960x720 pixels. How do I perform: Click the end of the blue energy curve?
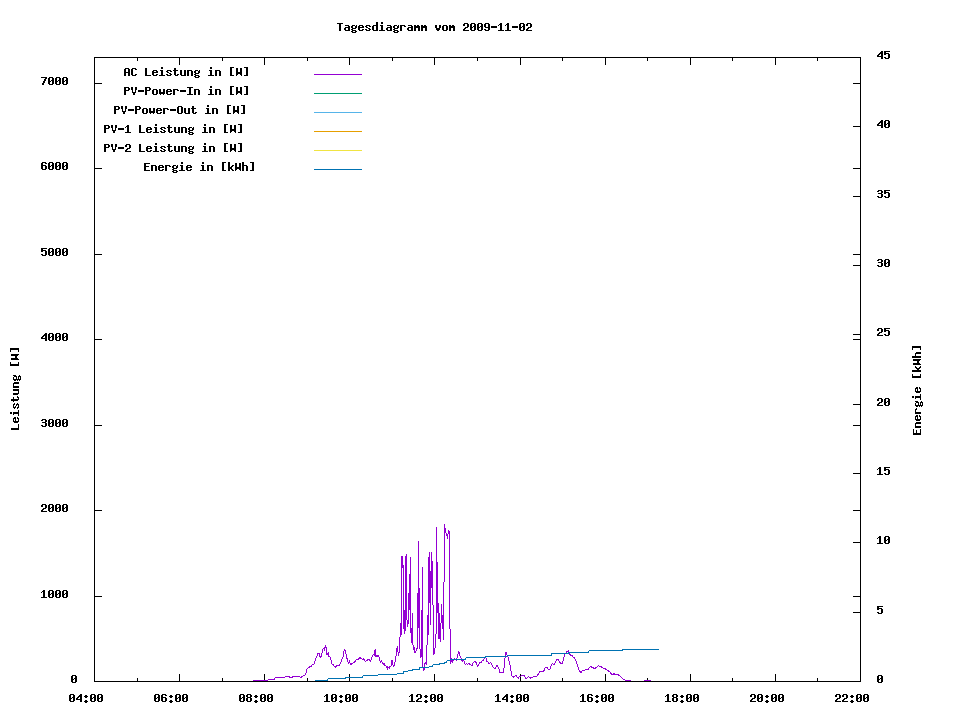[x=657, y=649]
